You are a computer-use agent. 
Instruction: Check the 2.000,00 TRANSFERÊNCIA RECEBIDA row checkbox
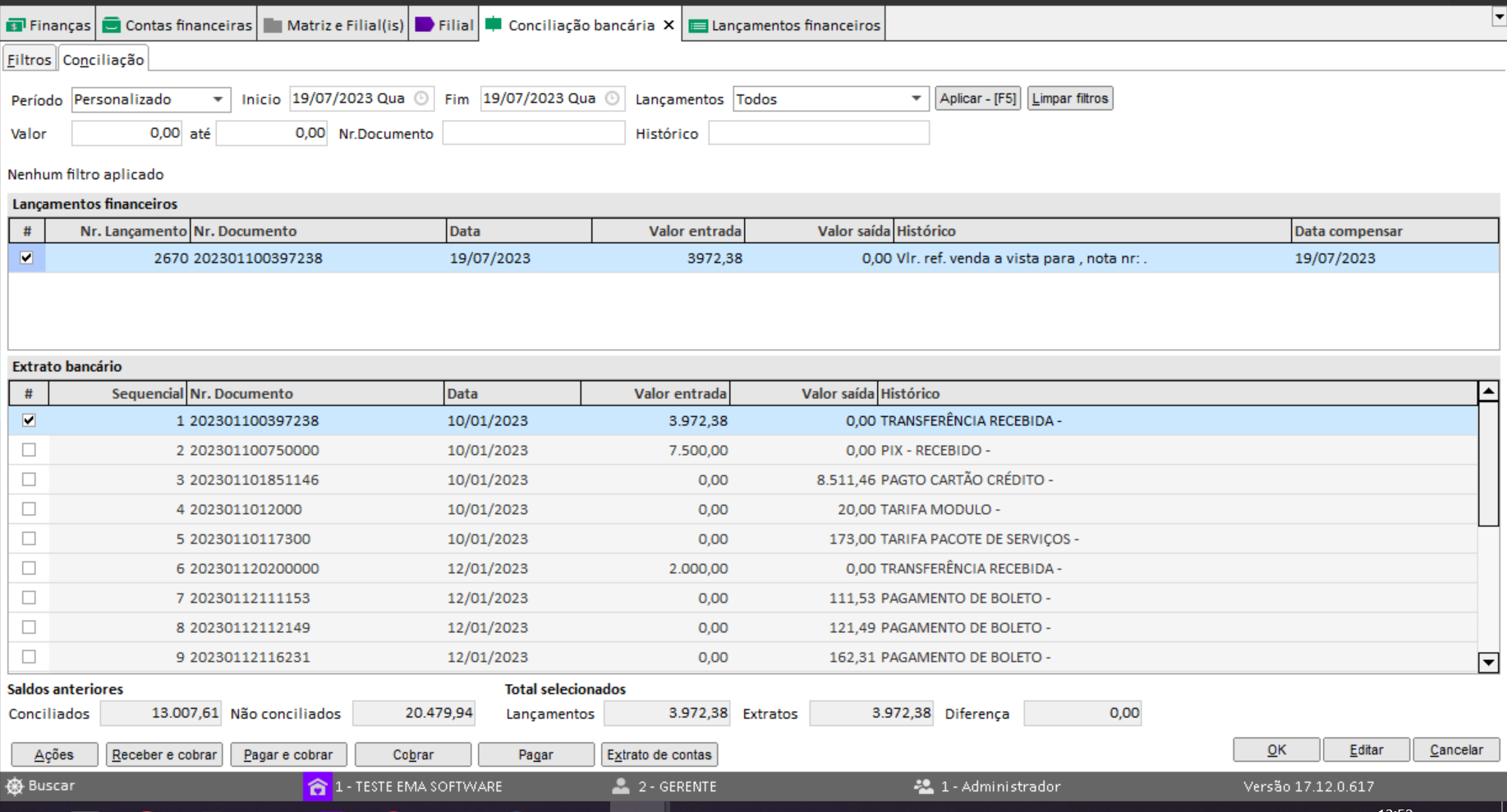29,568
